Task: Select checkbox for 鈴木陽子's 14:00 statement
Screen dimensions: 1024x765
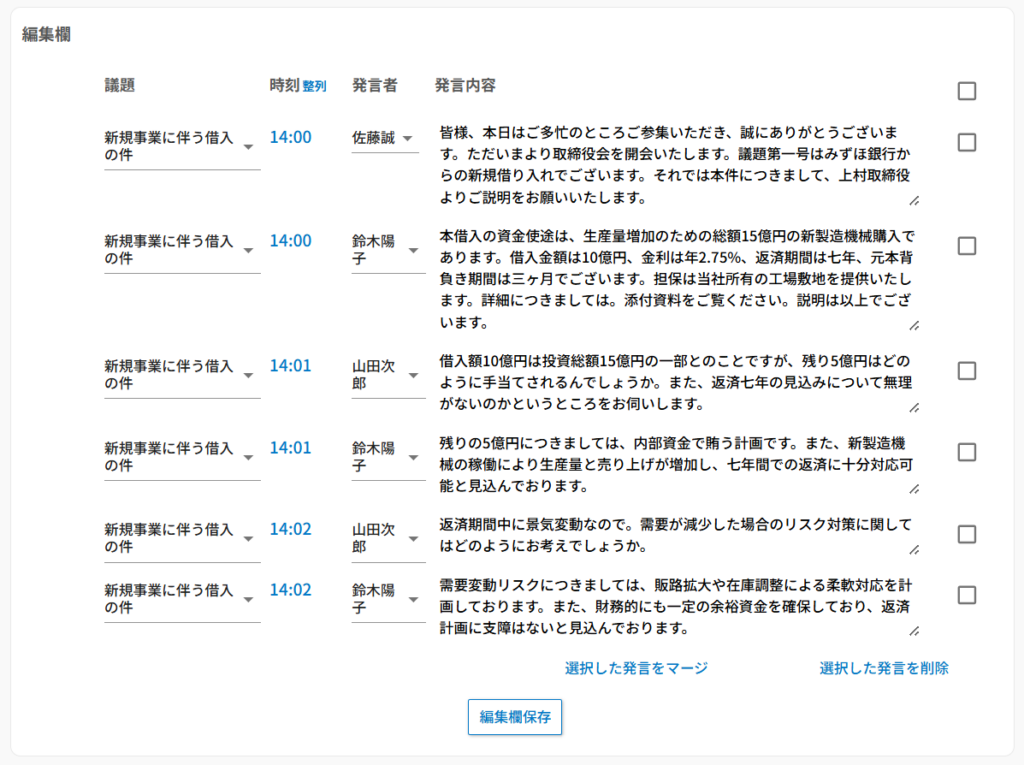Action: pos(966,246)
